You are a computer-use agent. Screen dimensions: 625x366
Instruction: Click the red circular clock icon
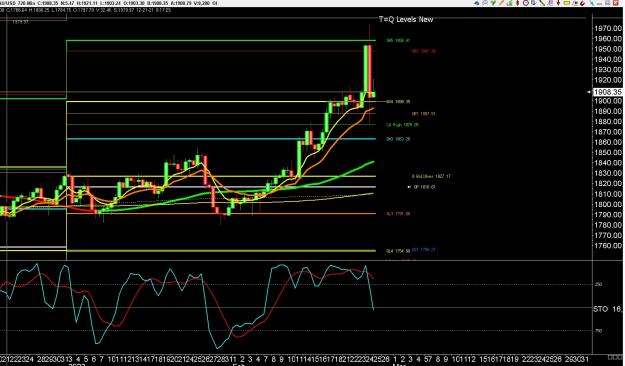pyautogui.click(x=525, y=3)
